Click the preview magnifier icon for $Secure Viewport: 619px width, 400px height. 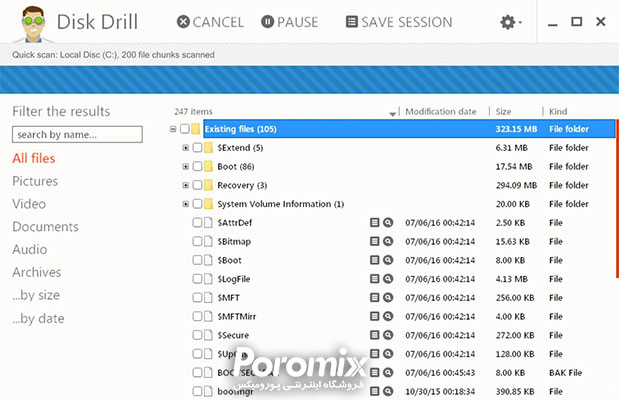click(x=388, y=336)
